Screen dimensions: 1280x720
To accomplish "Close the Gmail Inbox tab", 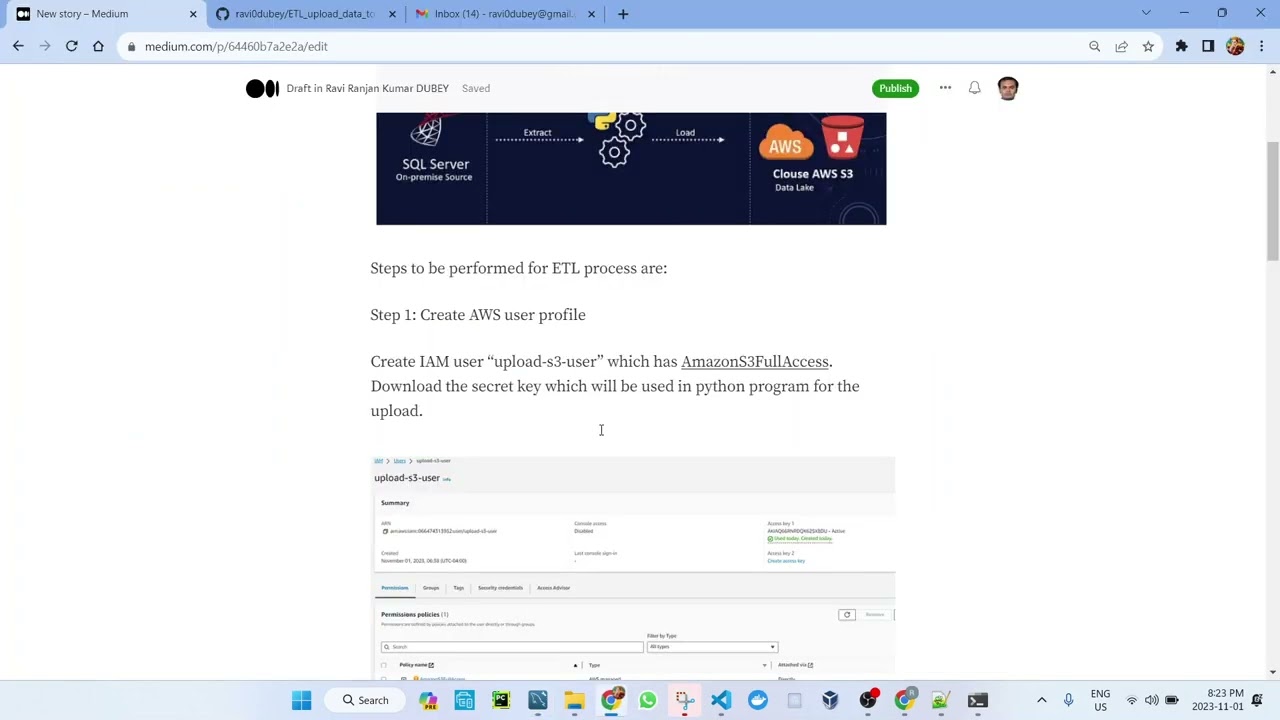I will pos(591,14).
